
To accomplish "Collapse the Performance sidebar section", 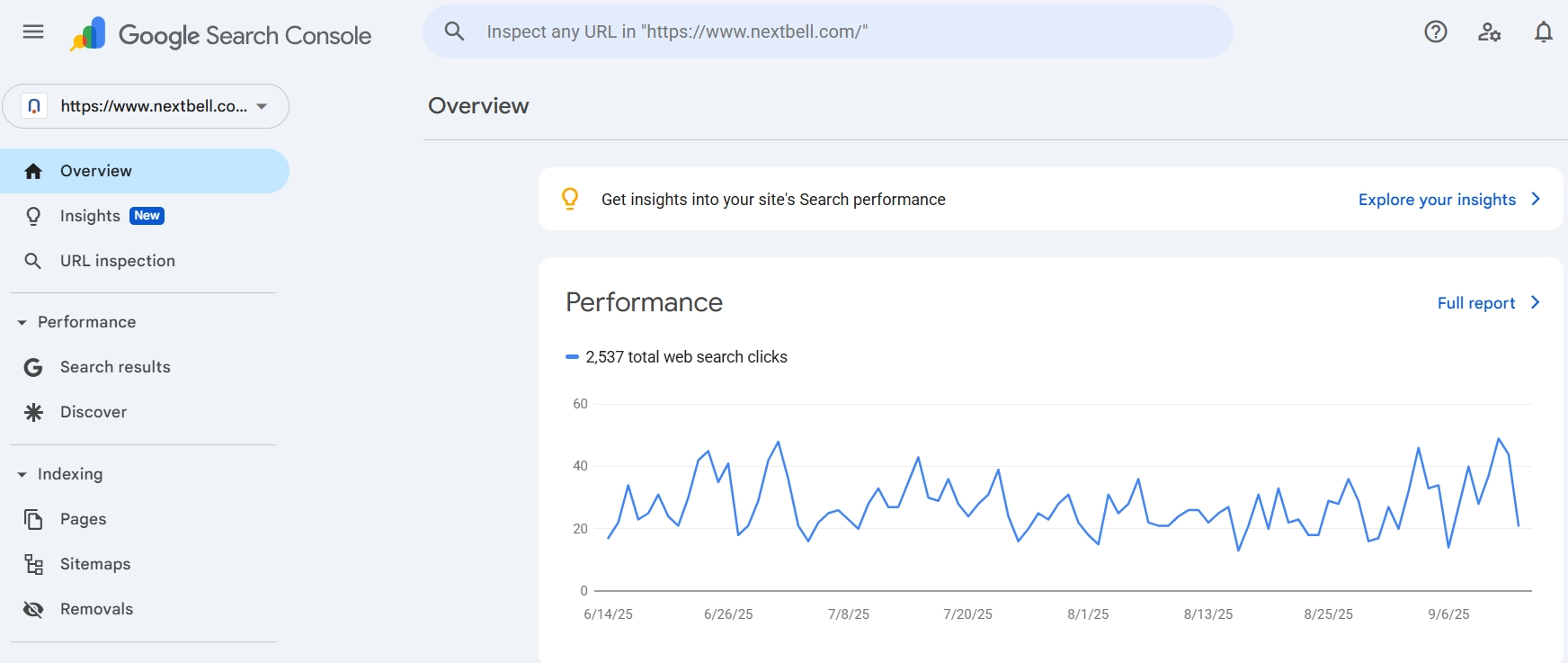I will (22, 322).
